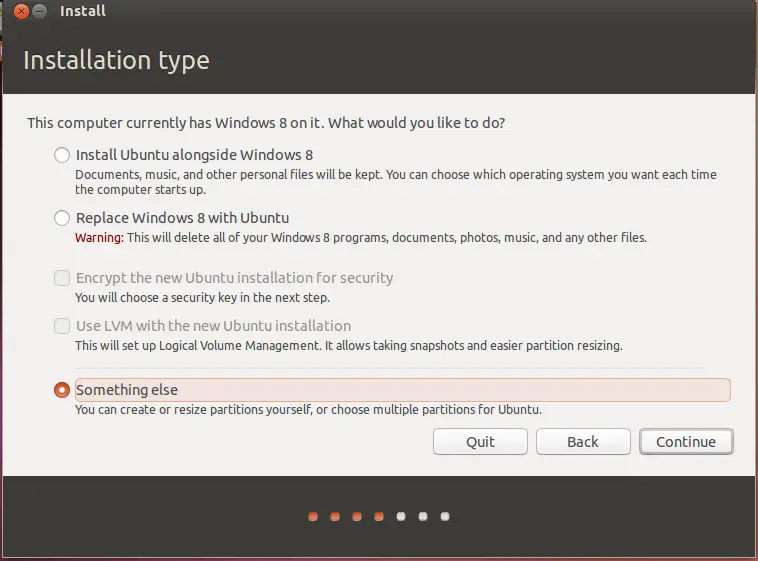
Task: Minimize the Install window
Action: pos(40,11)
